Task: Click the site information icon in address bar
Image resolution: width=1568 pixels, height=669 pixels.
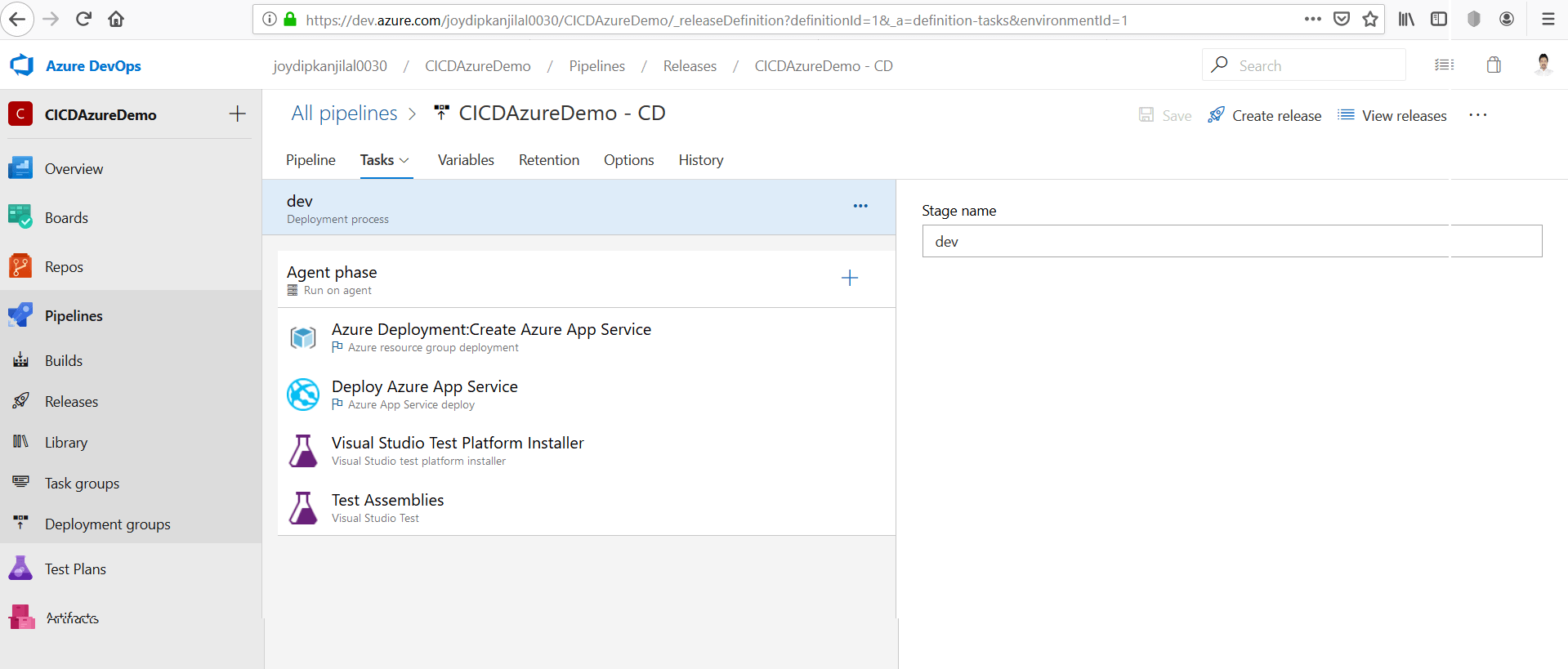Action: click(269, 19)
